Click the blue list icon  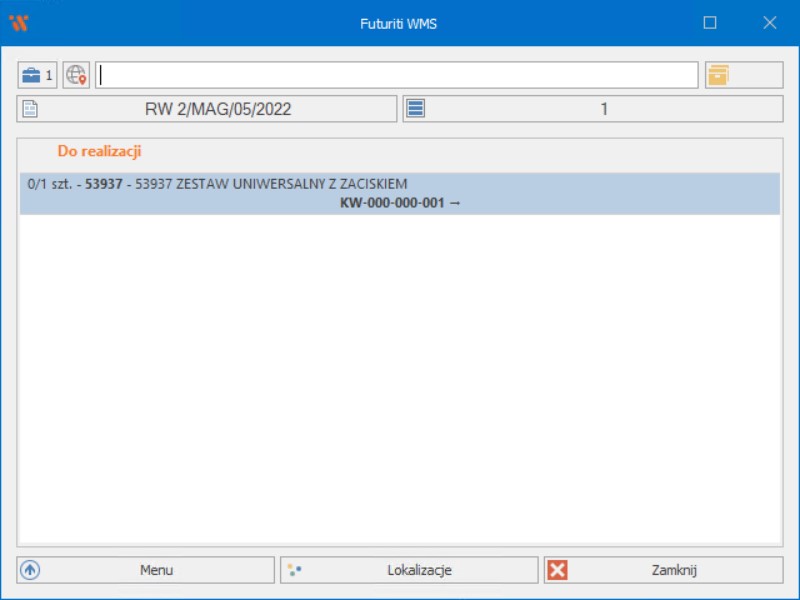(417, 109)
